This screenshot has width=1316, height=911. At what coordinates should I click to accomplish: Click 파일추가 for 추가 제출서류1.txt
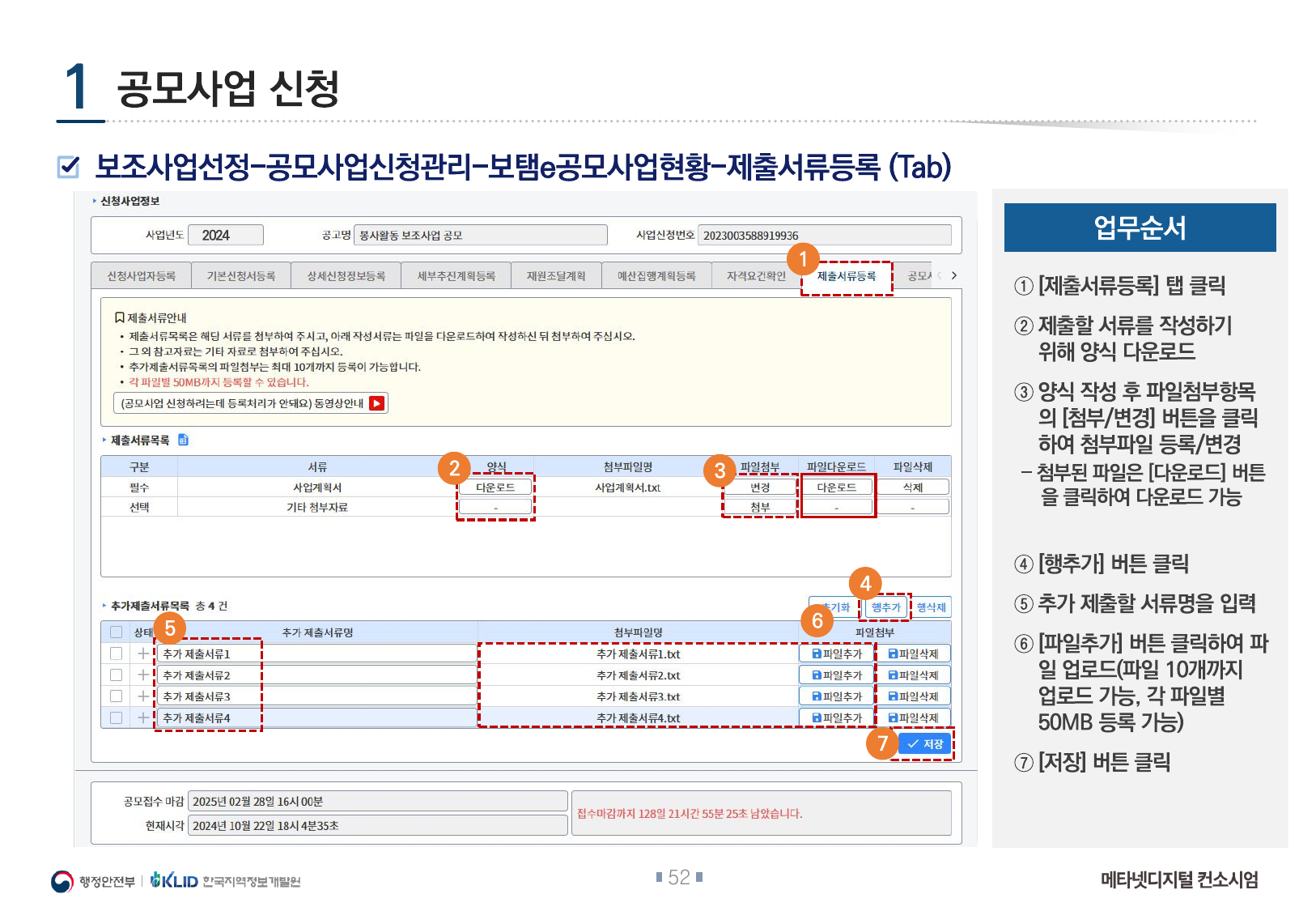(837, 653)
